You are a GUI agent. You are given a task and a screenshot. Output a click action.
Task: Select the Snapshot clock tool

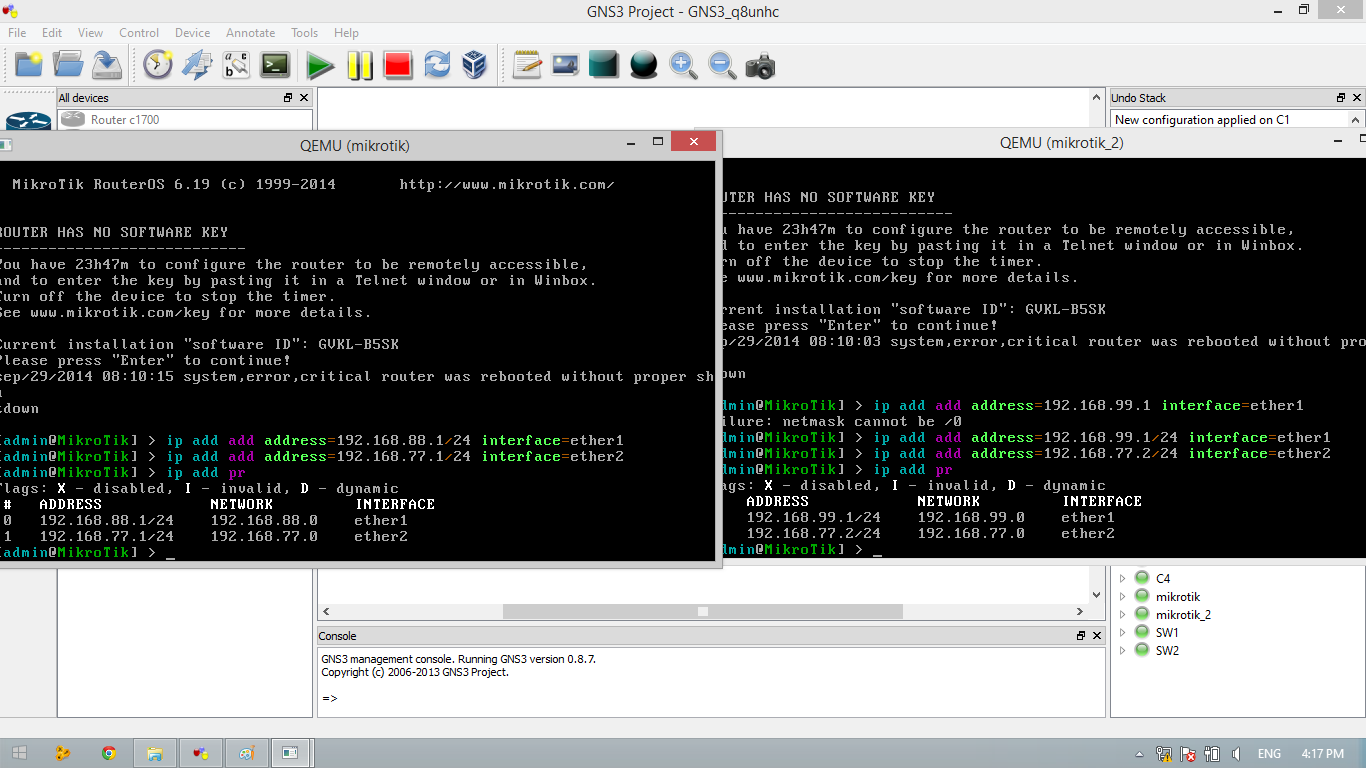[157, 65]
